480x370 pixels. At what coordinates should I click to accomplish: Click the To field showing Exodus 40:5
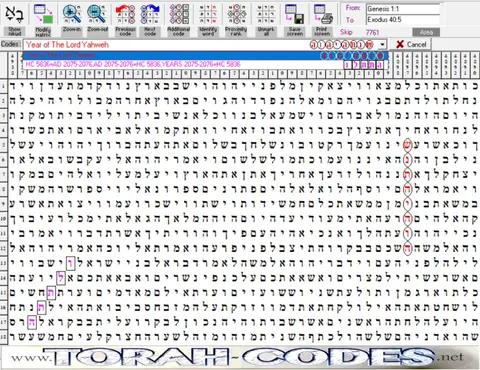[x=403, y=20]
